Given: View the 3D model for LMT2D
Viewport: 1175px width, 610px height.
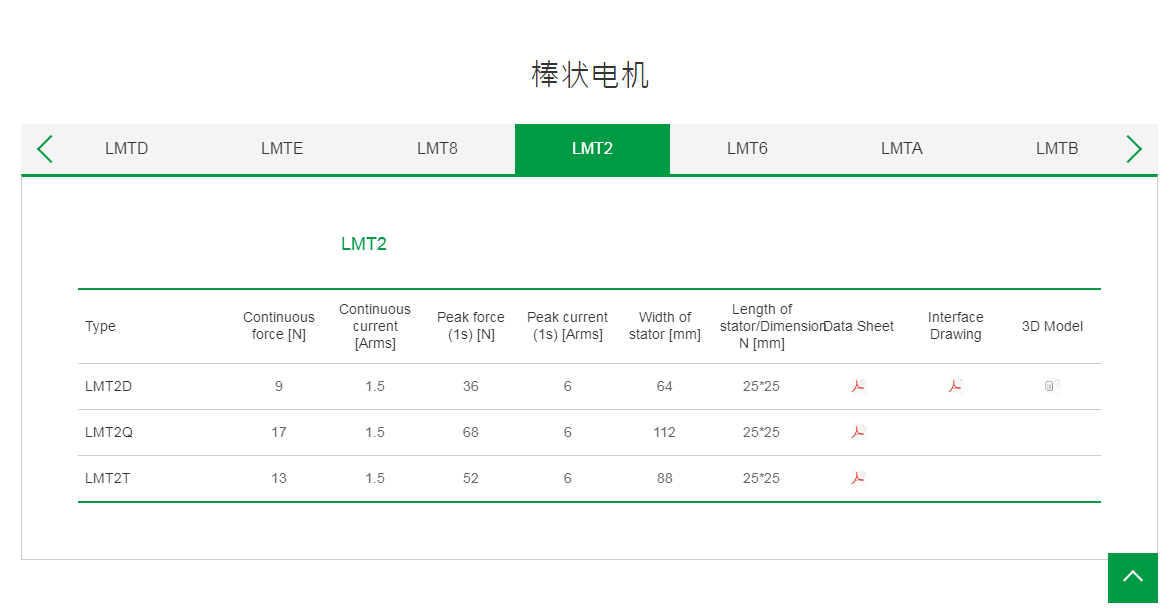Looking at the screenshot, I should coord(1051,386).
